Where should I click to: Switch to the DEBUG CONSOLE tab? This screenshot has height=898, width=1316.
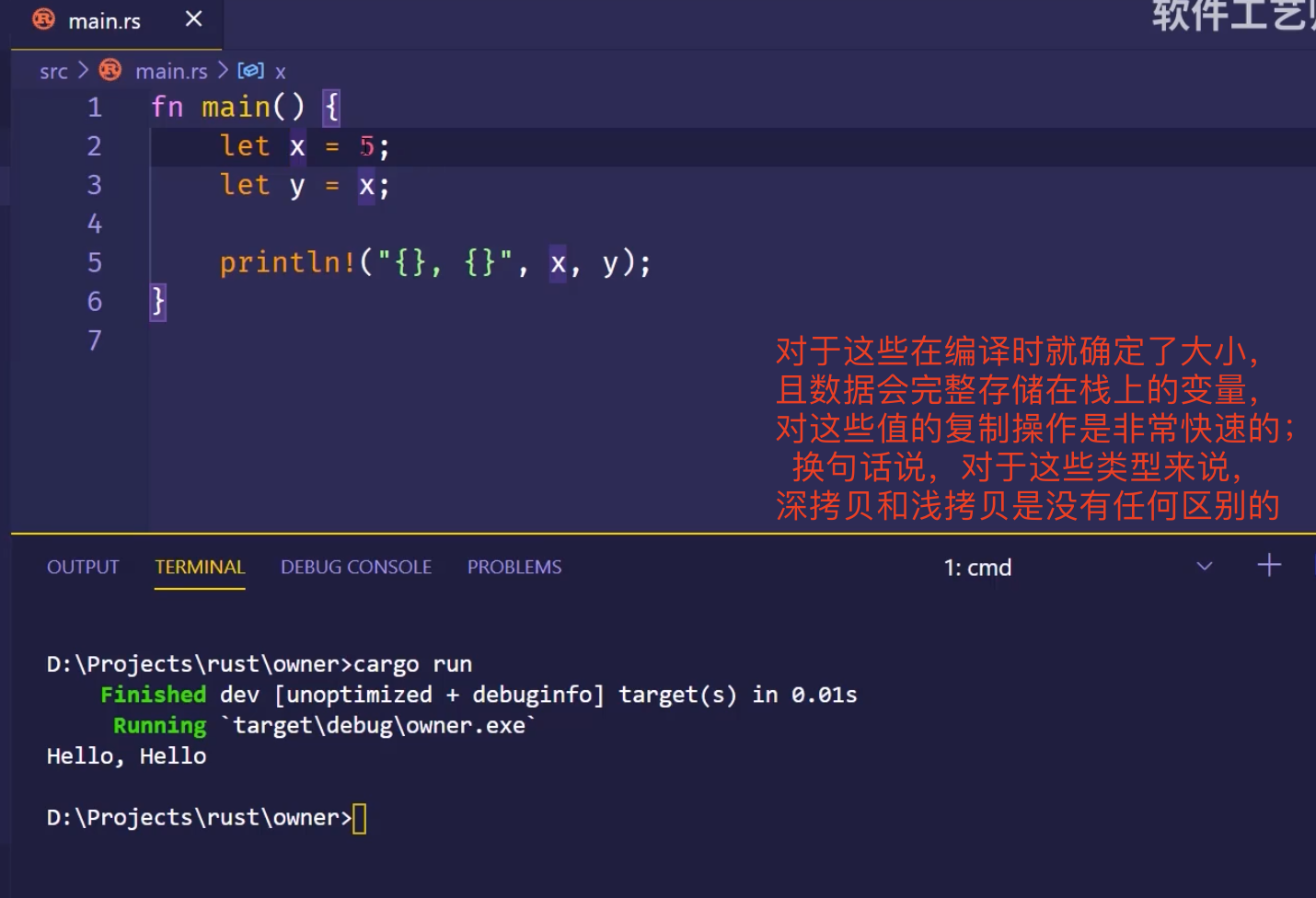[356, 567]
